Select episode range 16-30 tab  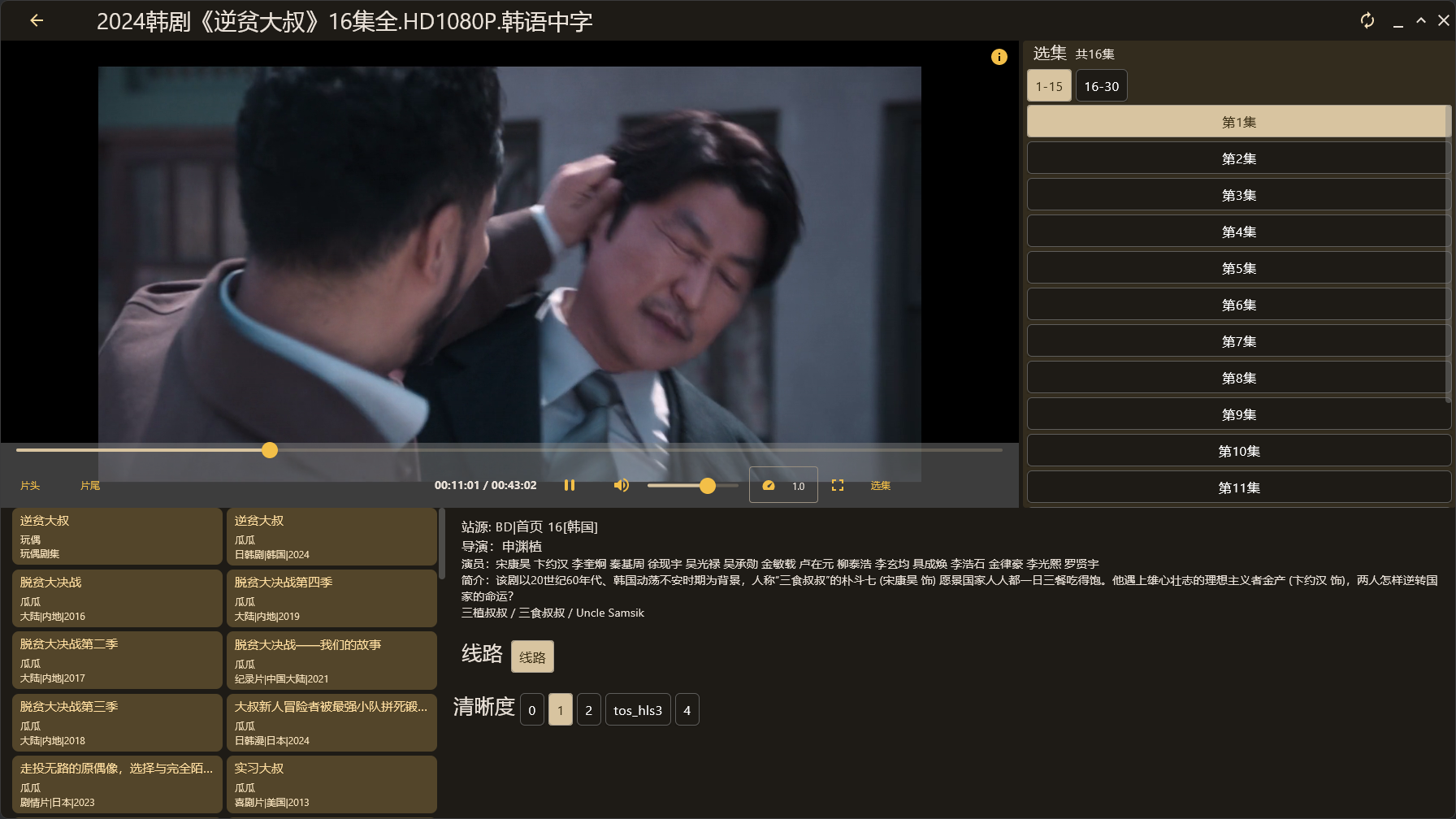tap(1102, 86)
